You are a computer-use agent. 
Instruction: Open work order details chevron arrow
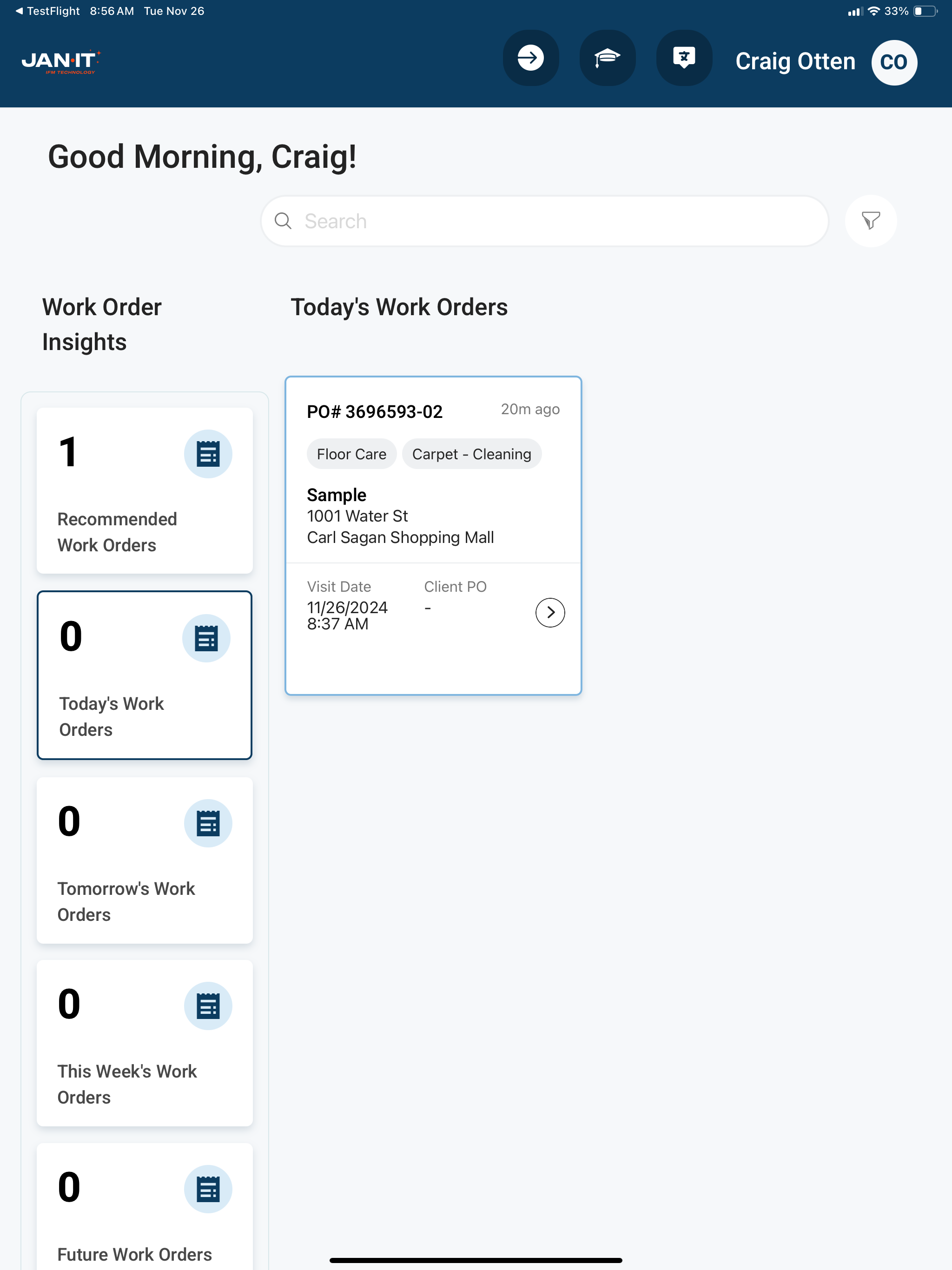[x=550, y=613]
